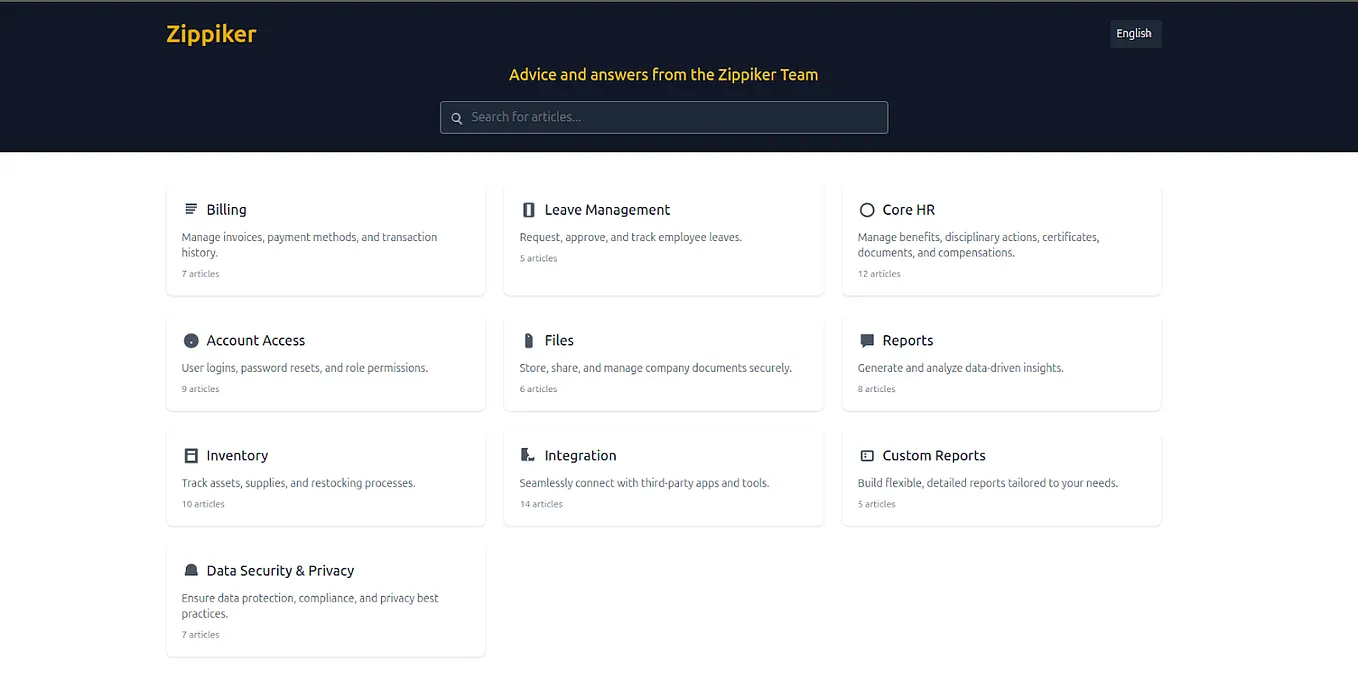1358x690 pixels.
Task: Click the Account Access lock icon
Action: click(x=190, y=340)
